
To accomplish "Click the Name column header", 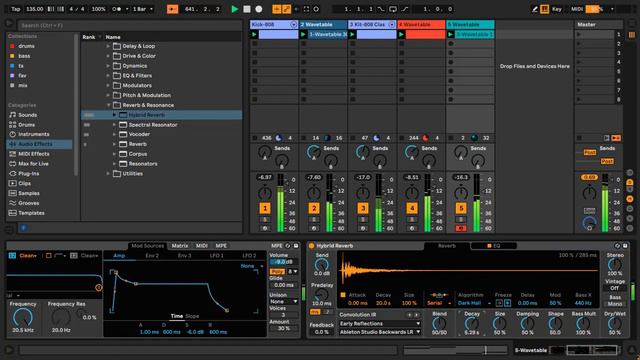I will pyautogui.click(x=113, y=37).
